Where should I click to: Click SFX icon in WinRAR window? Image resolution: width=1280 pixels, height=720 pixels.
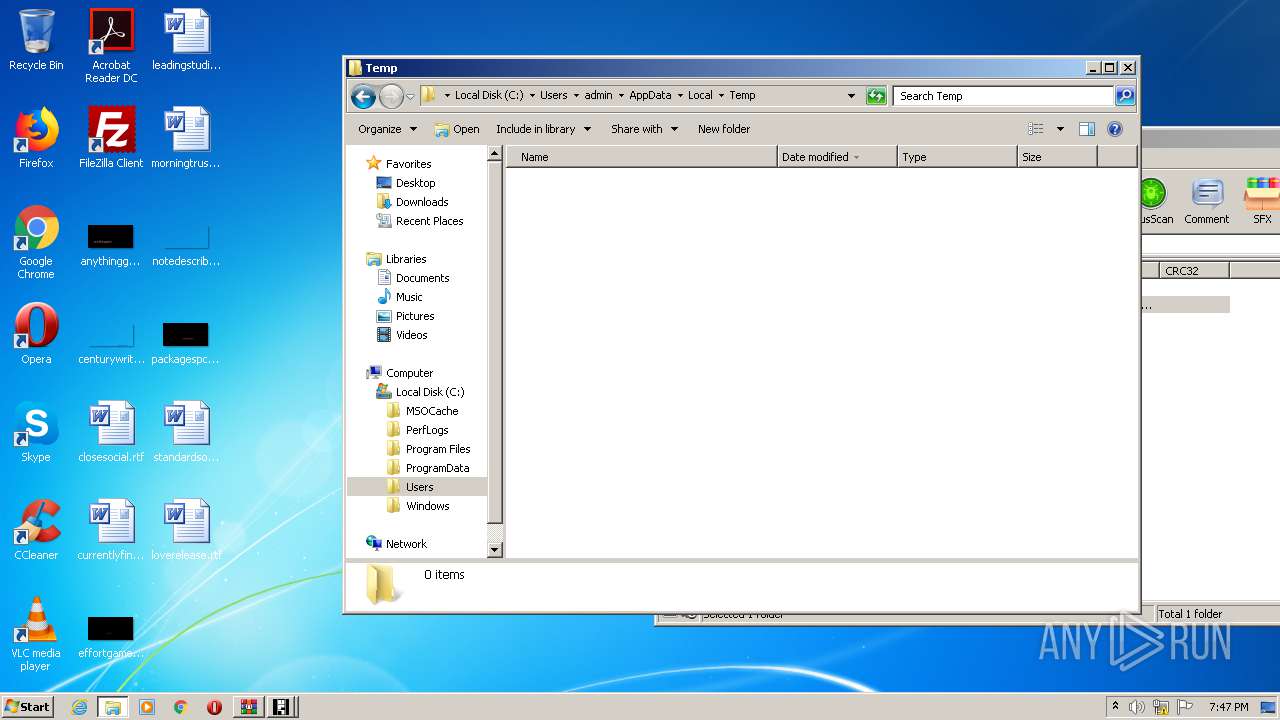(1262, 202)
